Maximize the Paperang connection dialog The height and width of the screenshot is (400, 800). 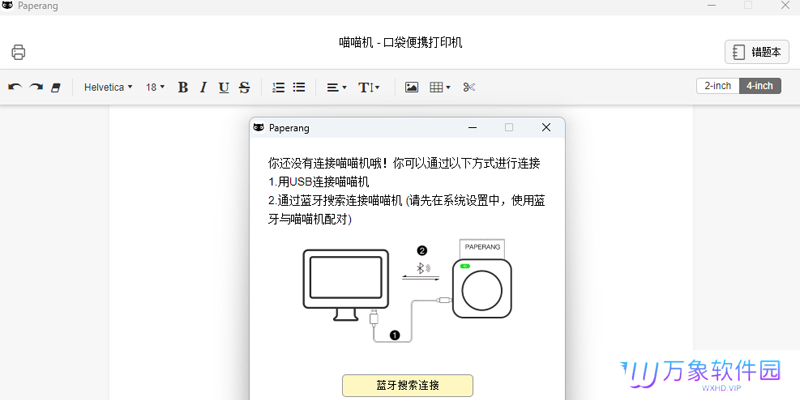(x=509, y=127)
